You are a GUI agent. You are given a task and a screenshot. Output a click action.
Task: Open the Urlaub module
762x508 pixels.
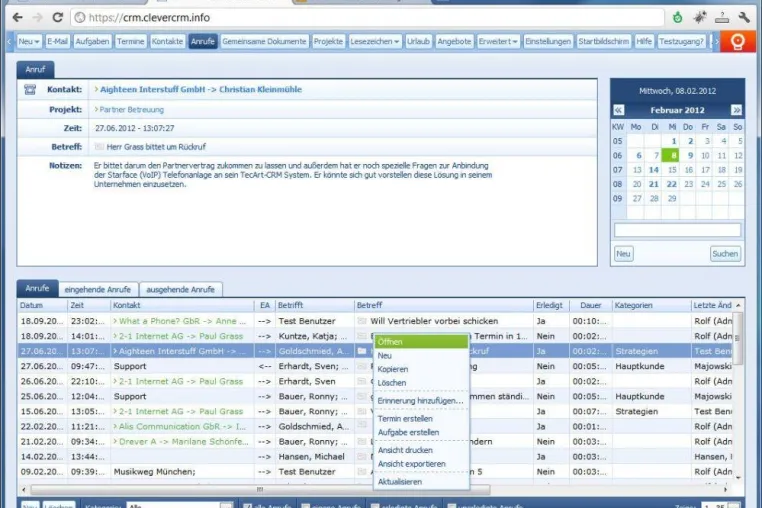(418, 41)
